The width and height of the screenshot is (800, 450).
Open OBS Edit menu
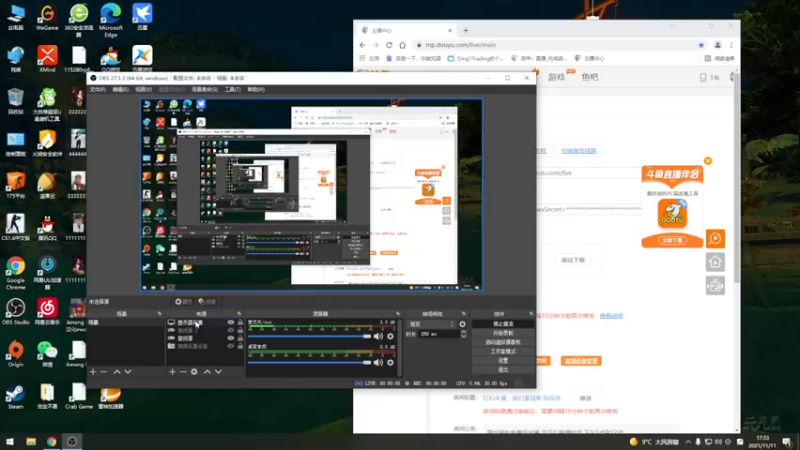pos(120,89)
